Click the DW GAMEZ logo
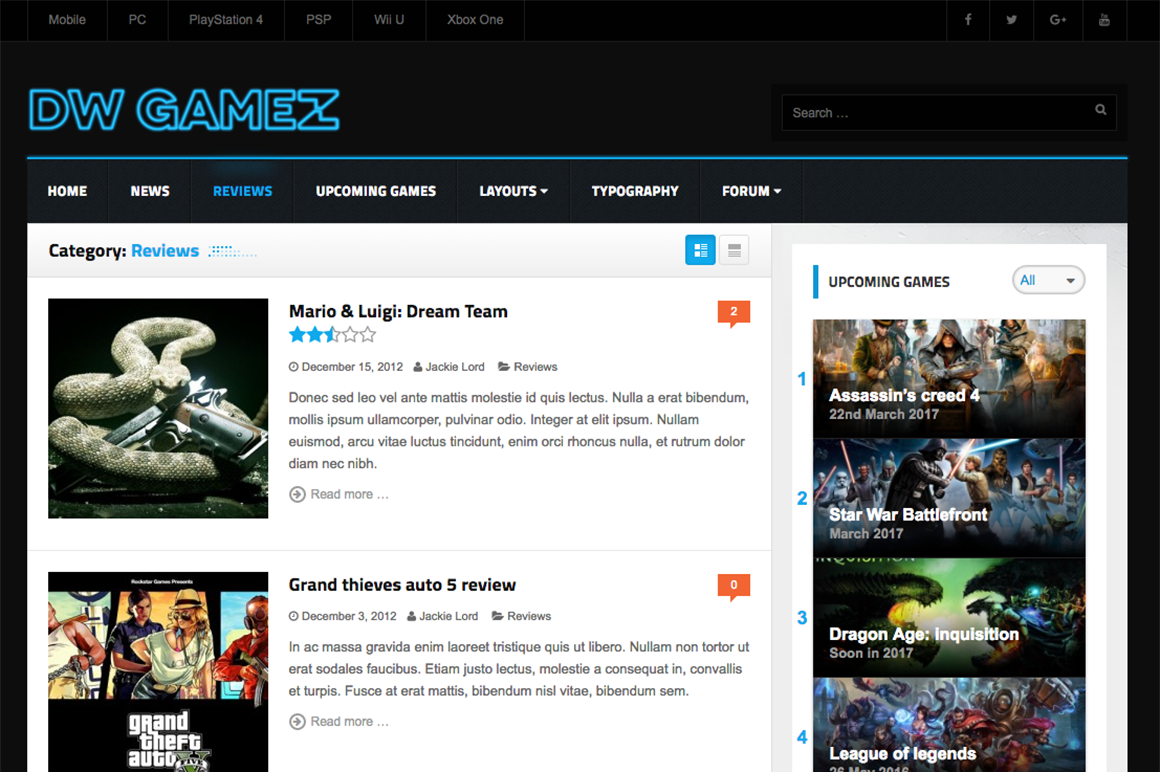Screen dimensions: 1160x772 [x=184, y=110]
